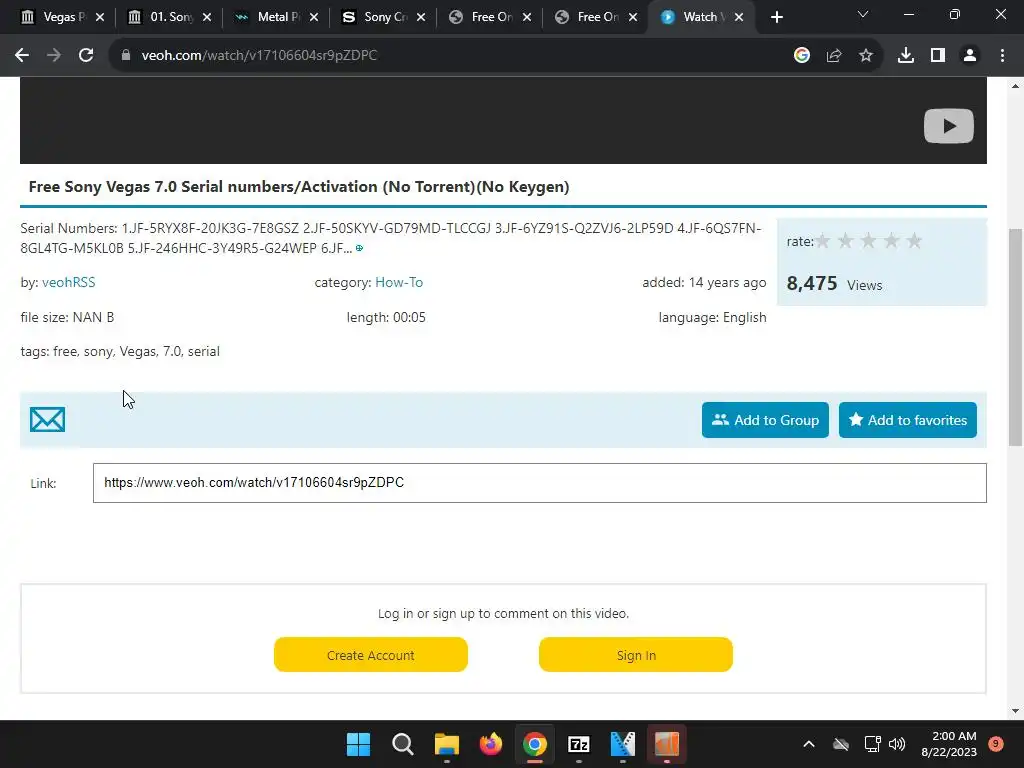Click the address bar URL
The image size is (1024, 768).
[x=259, y=56]
